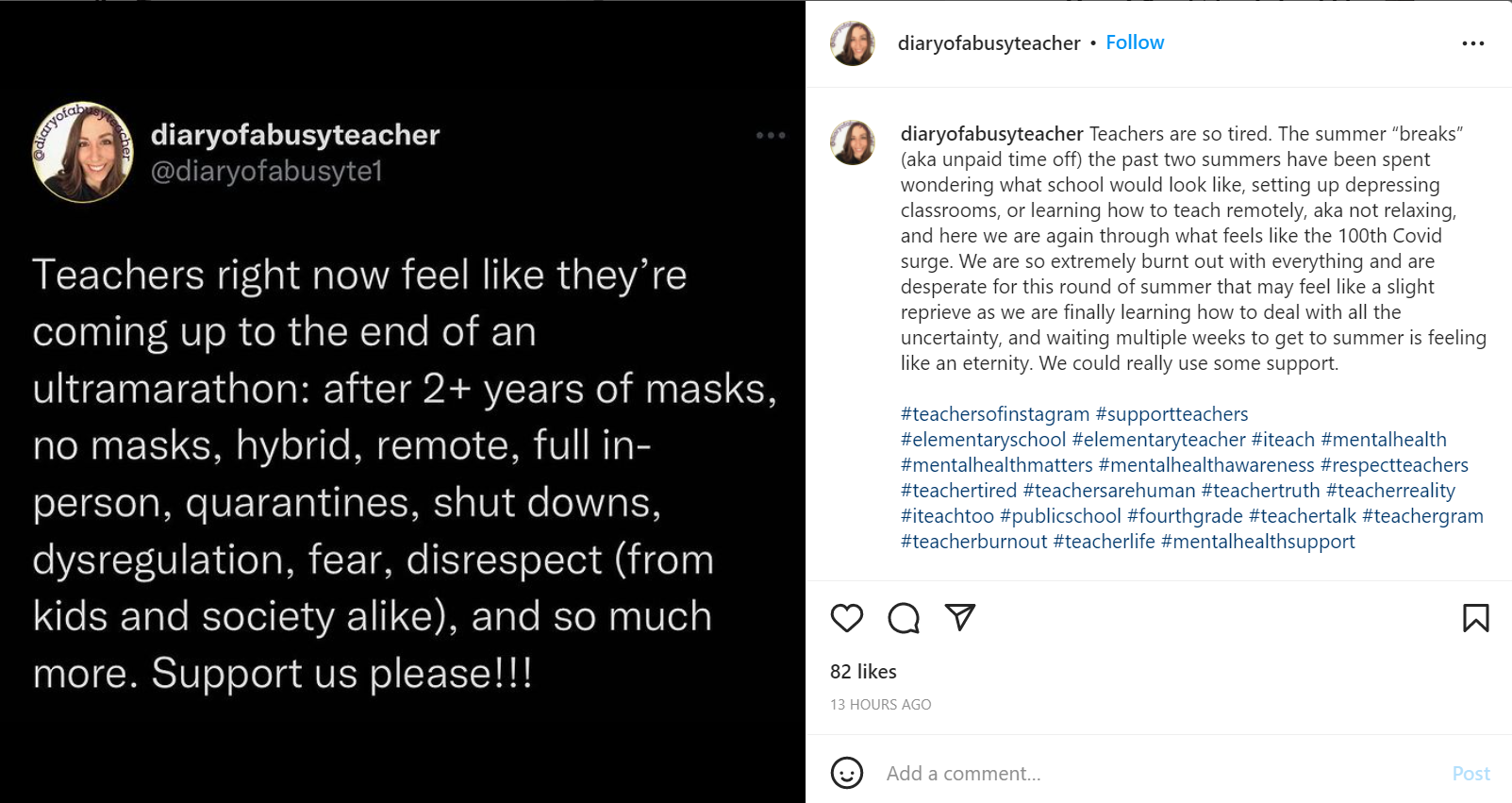The image size is (1512, 803).
Task: Open the #supportteachers hashtag
Action: click(x=1171, y=414)
